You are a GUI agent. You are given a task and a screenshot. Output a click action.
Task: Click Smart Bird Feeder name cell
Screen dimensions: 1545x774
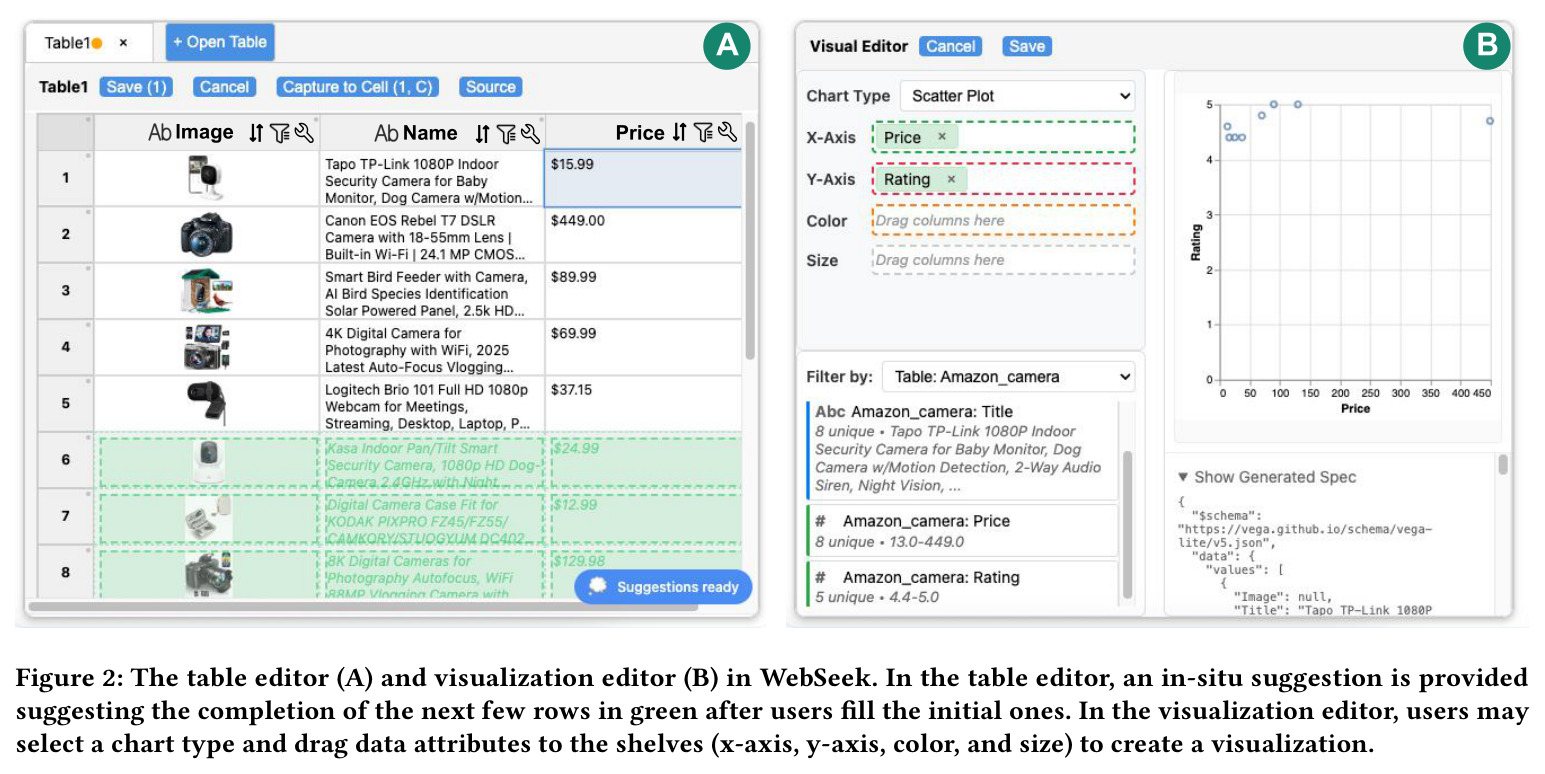coord(432,291)
